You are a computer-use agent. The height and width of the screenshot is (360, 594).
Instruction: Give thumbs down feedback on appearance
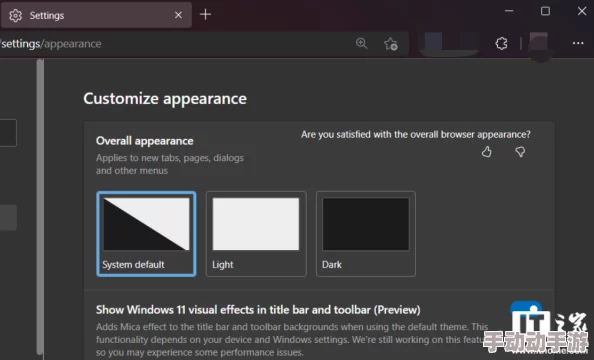point(520,152)
